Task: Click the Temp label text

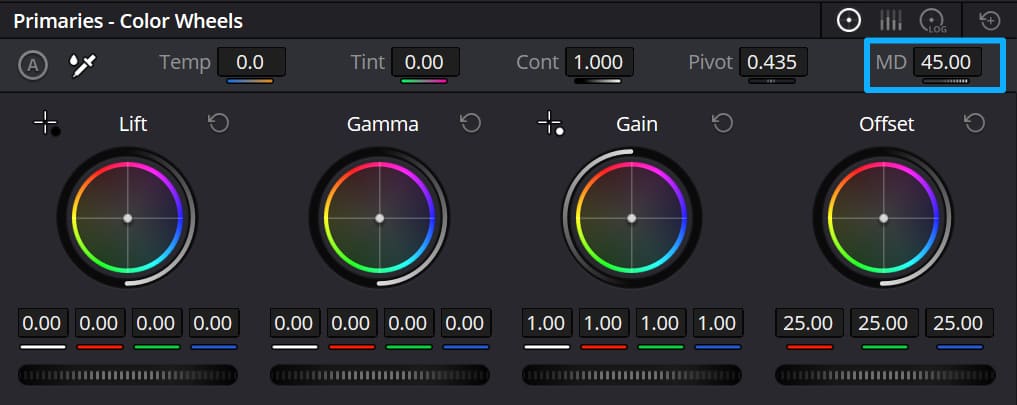Action: [185, 63]
